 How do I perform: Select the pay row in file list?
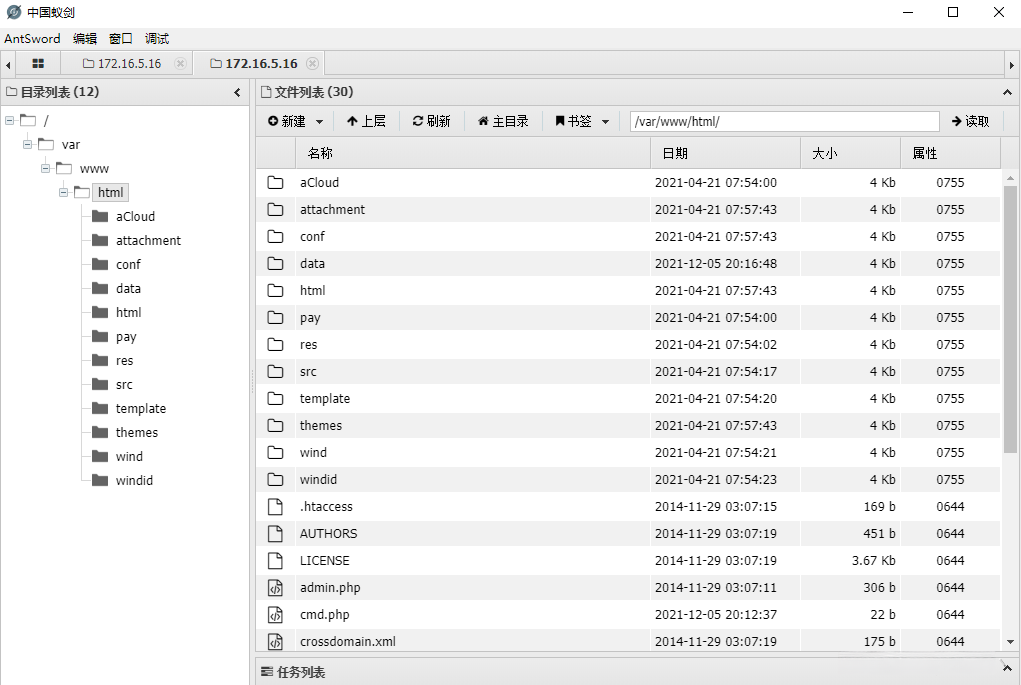tap(628, 318)
